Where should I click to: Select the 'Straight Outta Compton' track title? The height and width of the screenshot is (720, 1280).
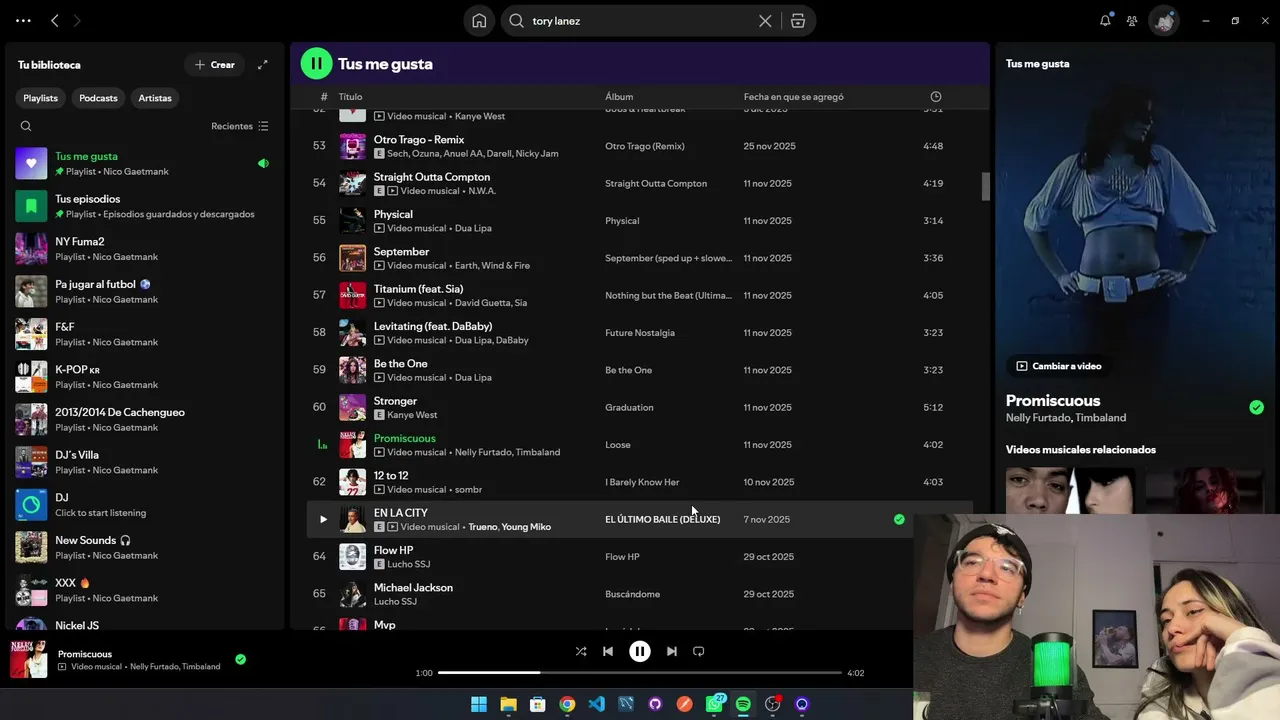coord(432,177)
